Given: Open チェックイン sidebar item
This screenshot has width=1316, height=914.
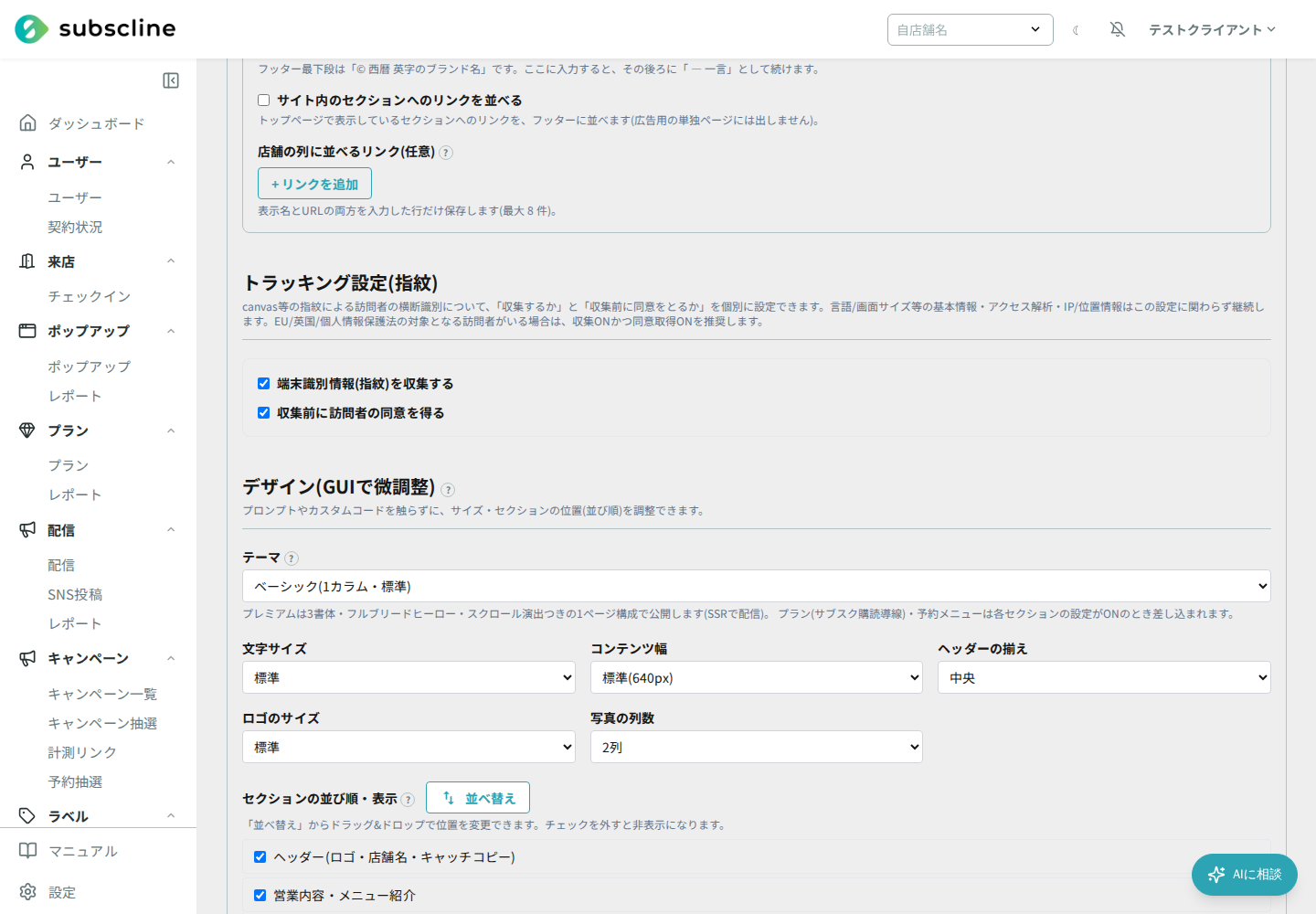Looking at the screenshot, I should [89, 296].
